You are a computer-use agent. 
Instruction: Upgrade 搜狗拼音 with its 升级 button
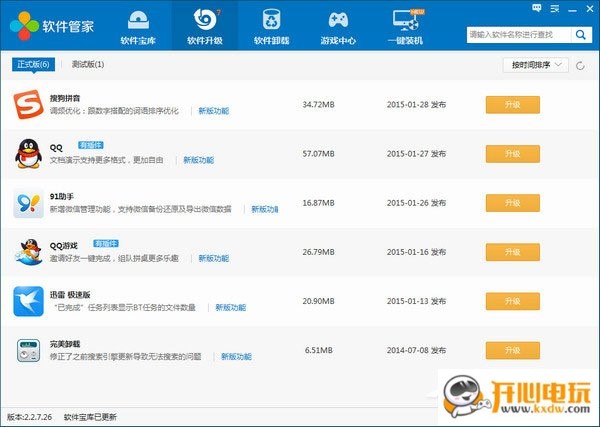(x=512, y=104)
